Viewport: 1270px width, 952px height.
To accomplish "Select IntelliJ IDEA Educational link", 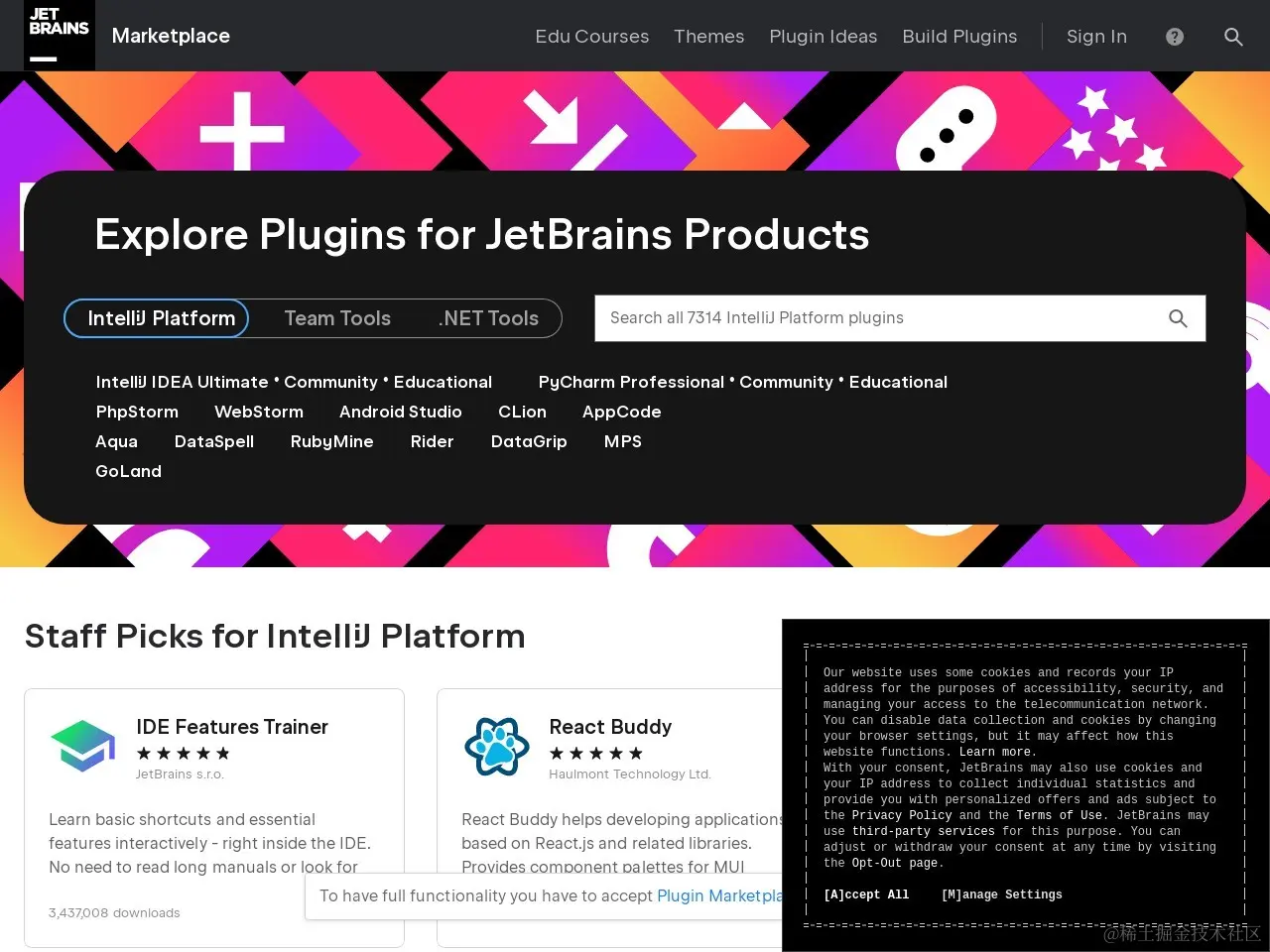I will 443,382.
